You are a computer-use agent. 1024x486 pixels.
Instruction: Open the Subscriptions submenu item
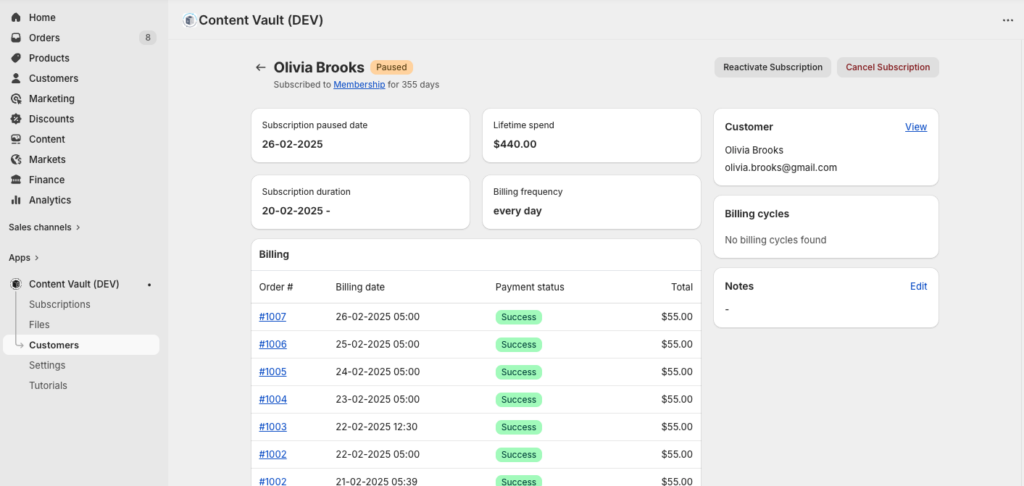pos(60,304)
